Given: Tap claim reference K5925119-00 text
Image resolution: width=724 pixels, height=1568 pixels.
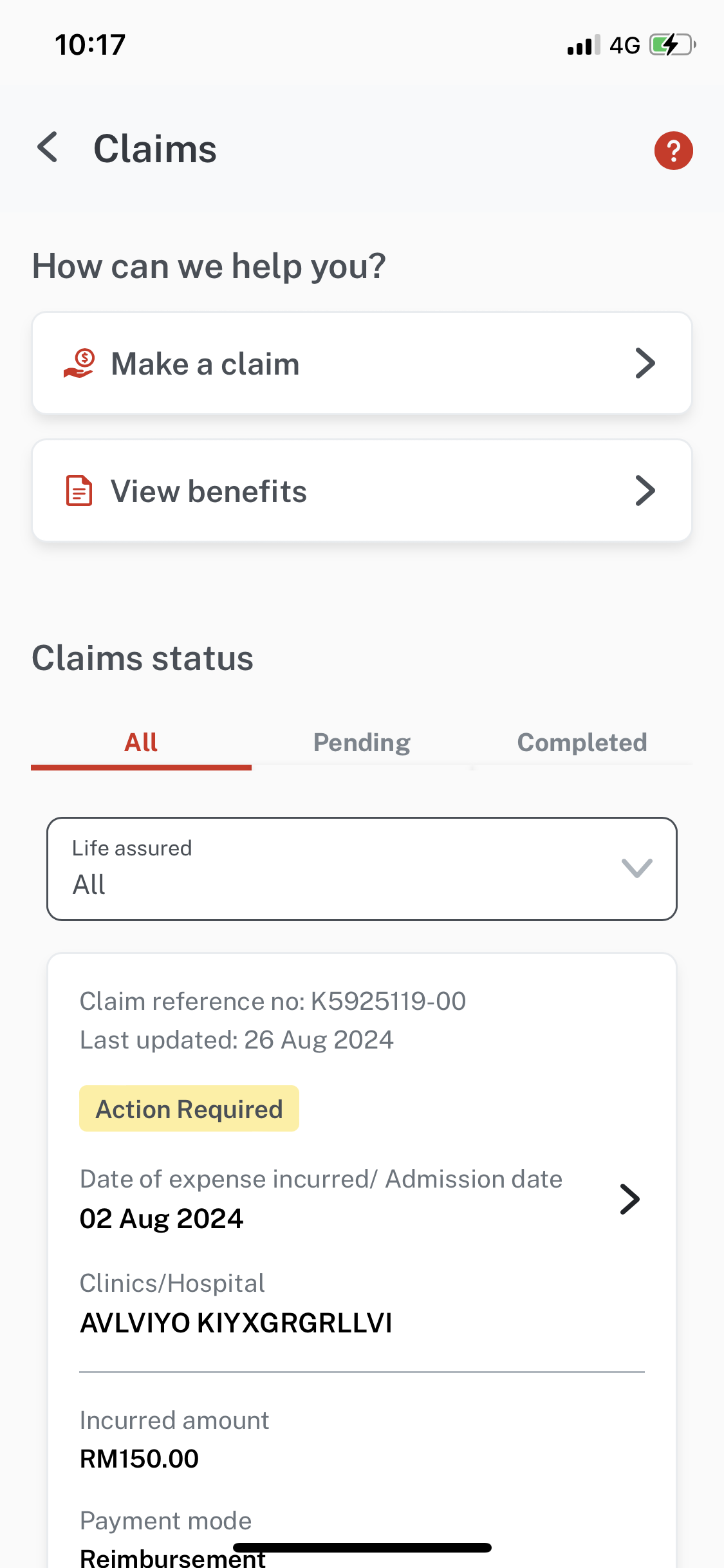Looking at the screenshot, I should pos(272,1002).
